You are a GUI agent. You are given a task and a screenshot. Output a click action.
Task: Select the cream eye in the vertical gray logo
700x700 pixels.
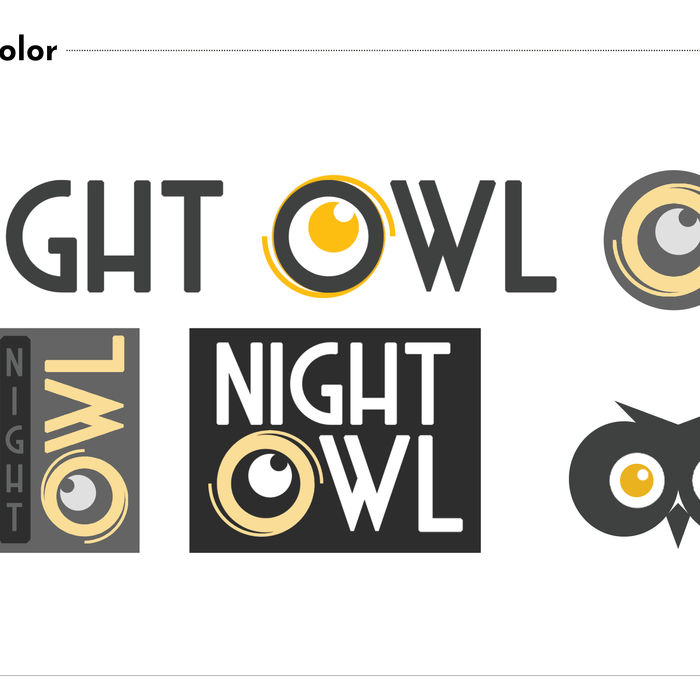click(x=85, y=497)
